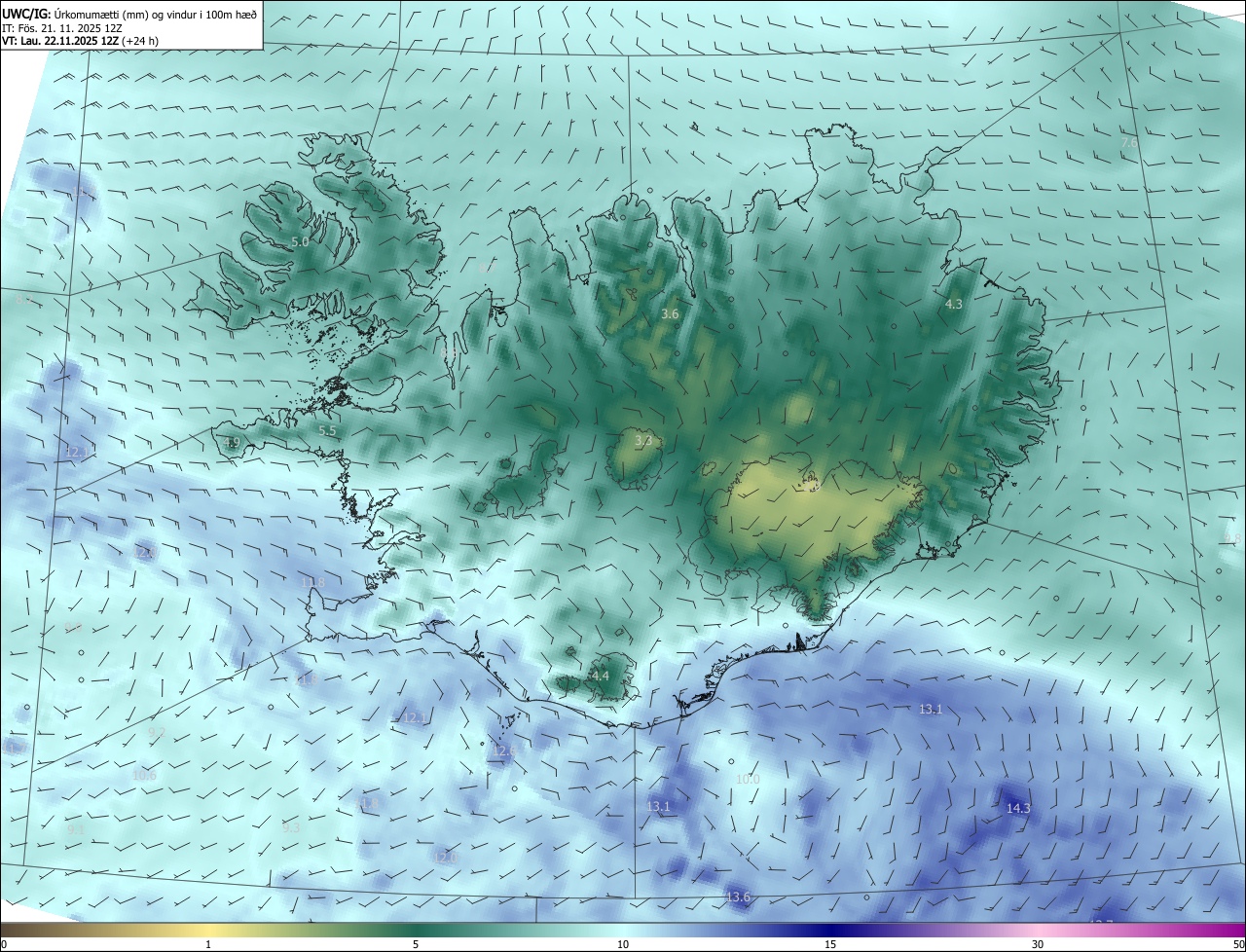Click the 50 tick on the colour scale
Image resolution: width=1246 pixels, height=952 pixels.
pos(1238,944)
